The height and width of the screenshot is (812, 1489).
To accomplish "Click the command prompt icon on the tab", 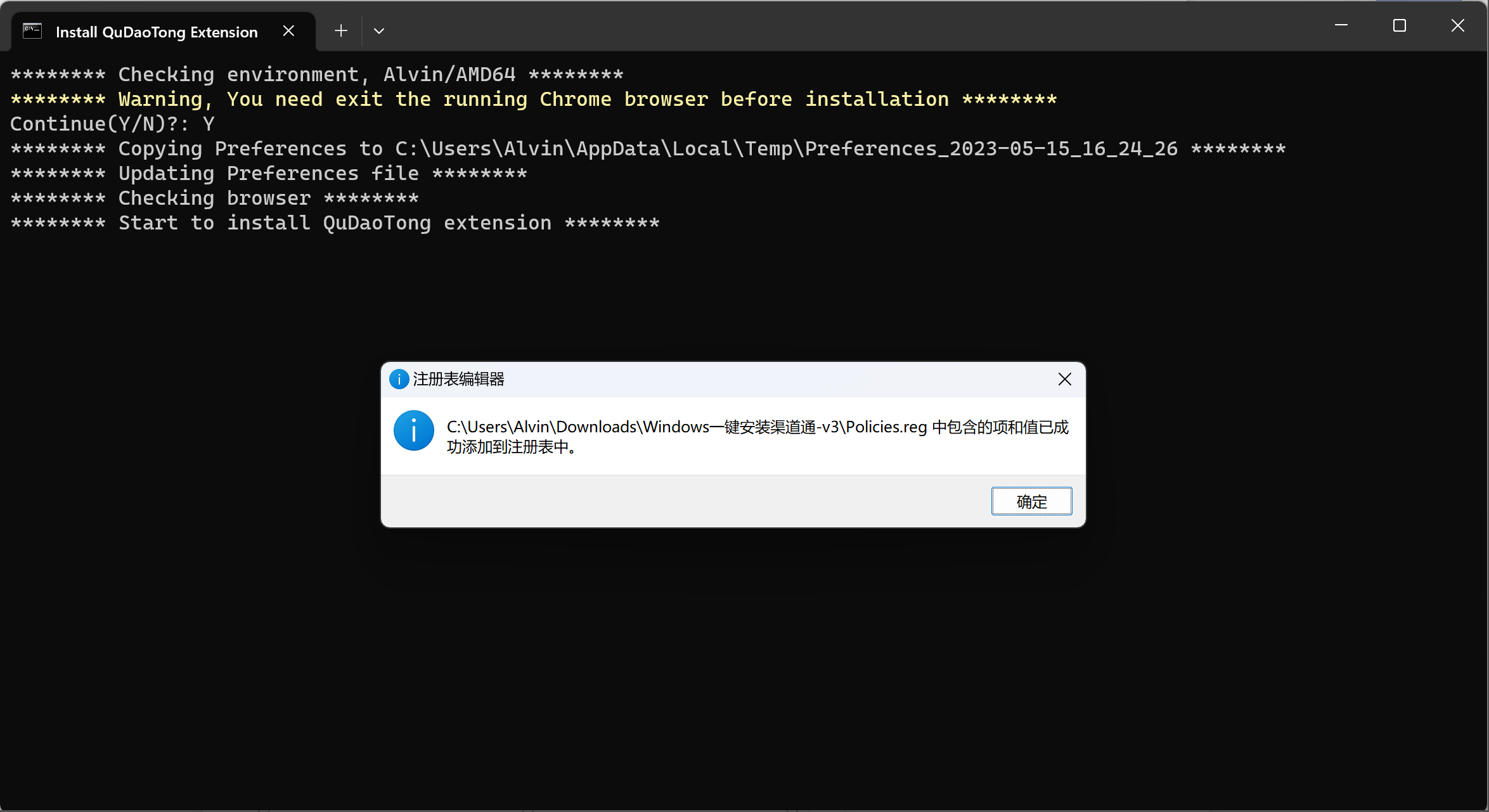I will (32, 31).
